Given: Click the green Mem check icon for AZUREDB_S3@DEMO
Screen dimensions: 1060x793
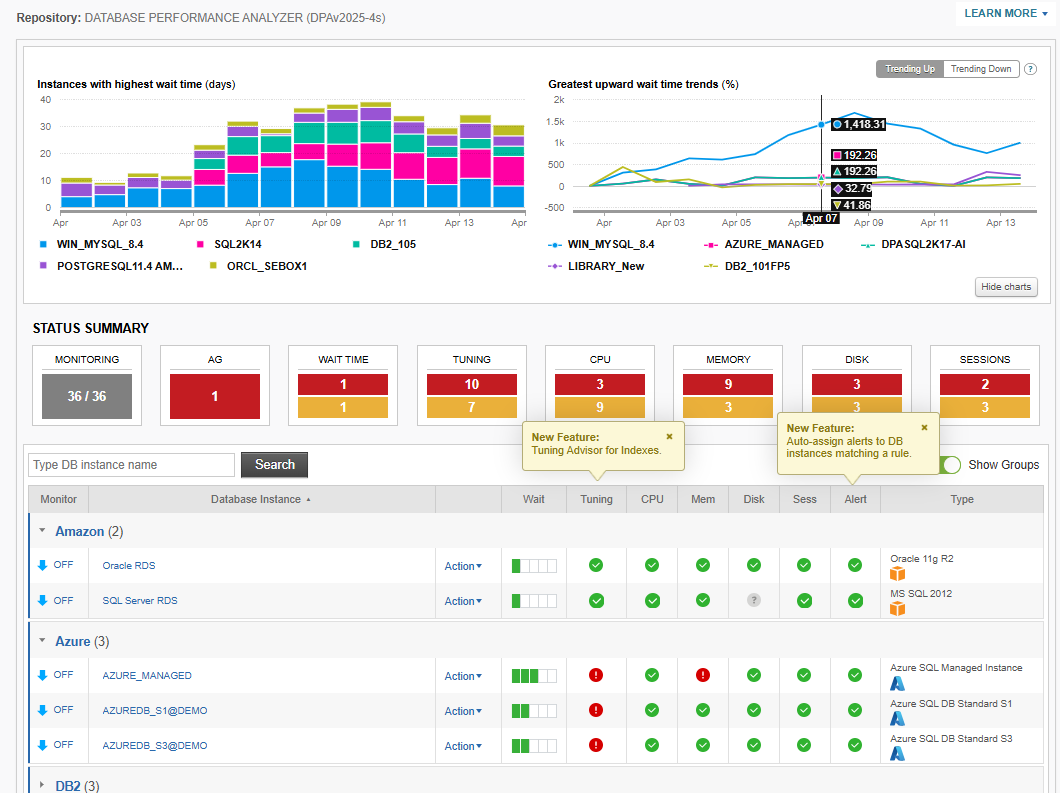Looking at the screenshot, I should pos(703,745).
